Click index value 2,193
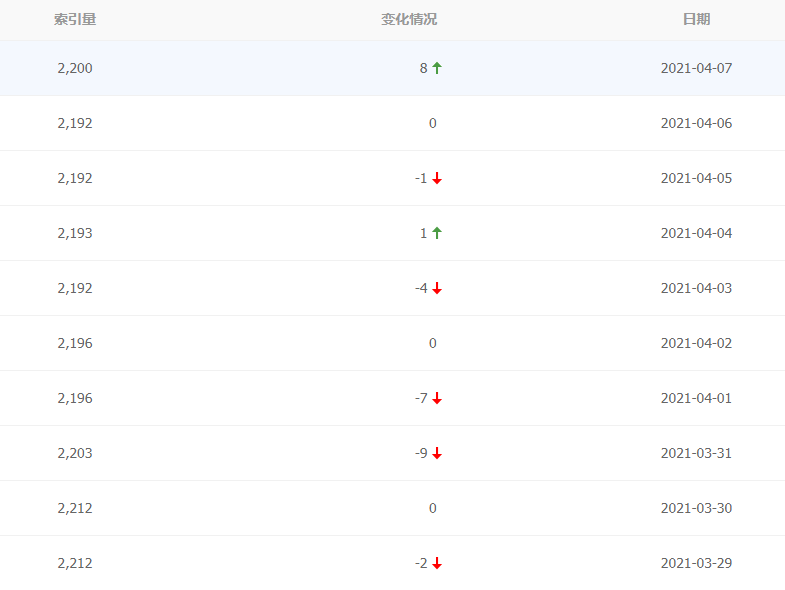Image resolution: width=785 pixels, height=590 pixels. coord(75,233)
